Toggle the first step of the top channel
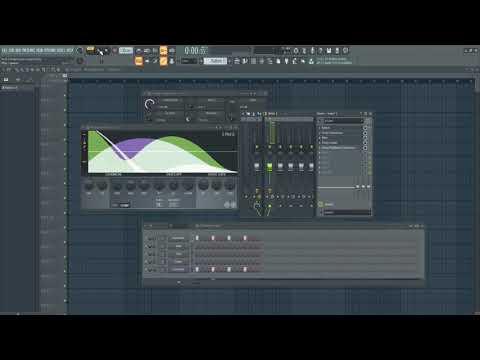This screenshot has height=360, width=480. (x=197, y=238)
